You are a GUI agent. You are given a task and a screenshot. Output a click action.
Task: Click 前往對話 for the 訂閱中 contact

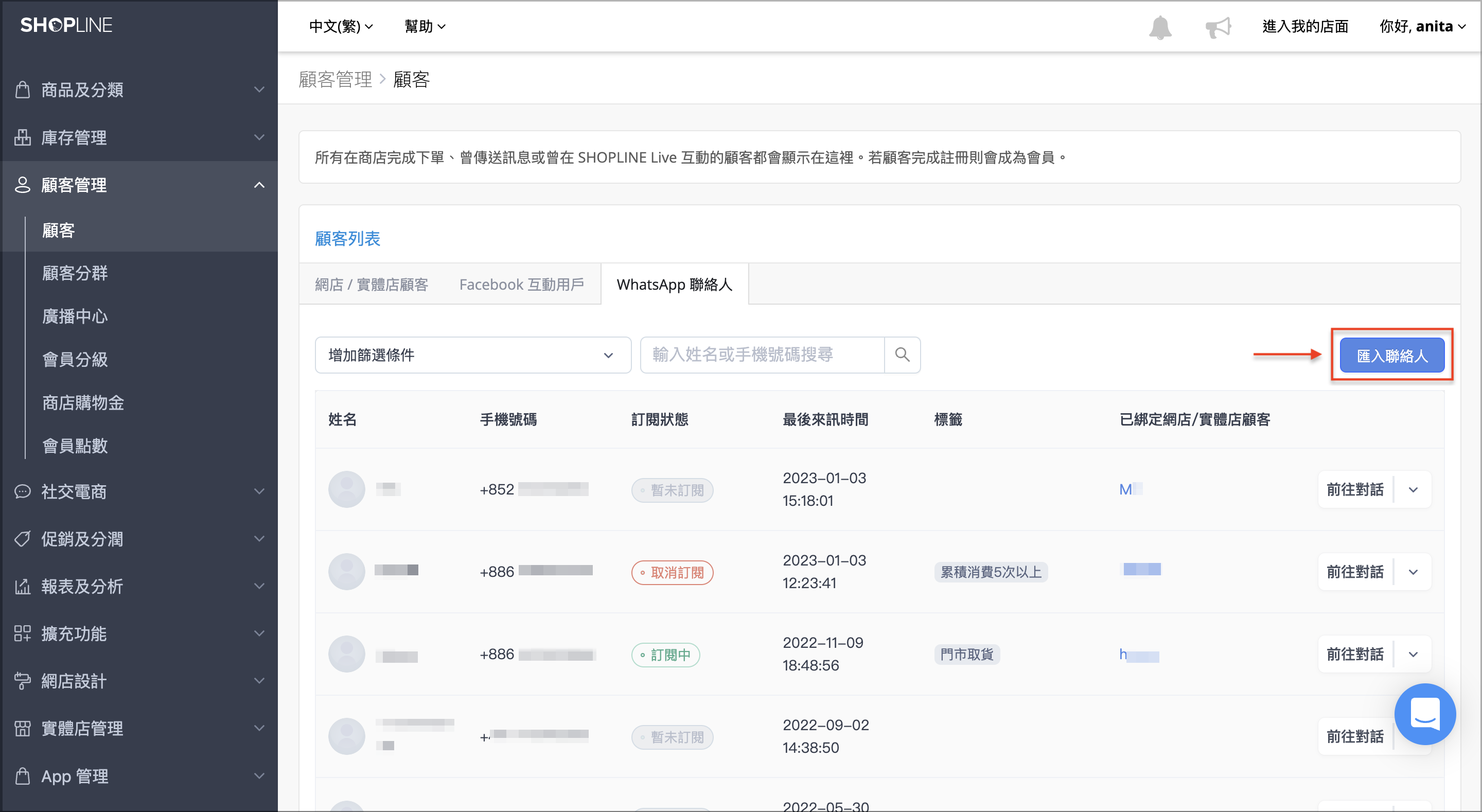[x=1355, y=655]
